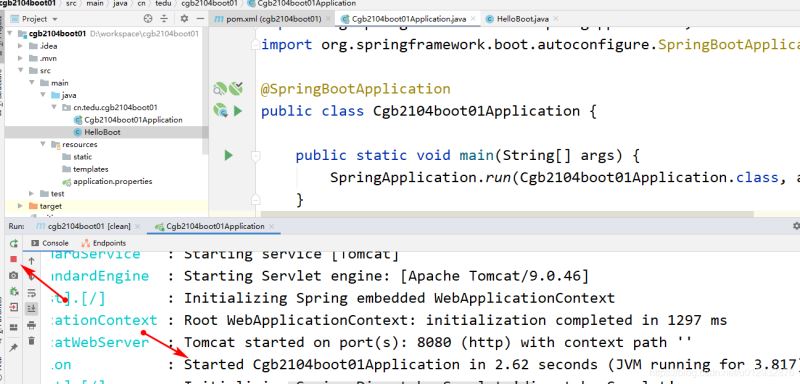Click fold marker beside main method
800x384 pixels.
255,156
